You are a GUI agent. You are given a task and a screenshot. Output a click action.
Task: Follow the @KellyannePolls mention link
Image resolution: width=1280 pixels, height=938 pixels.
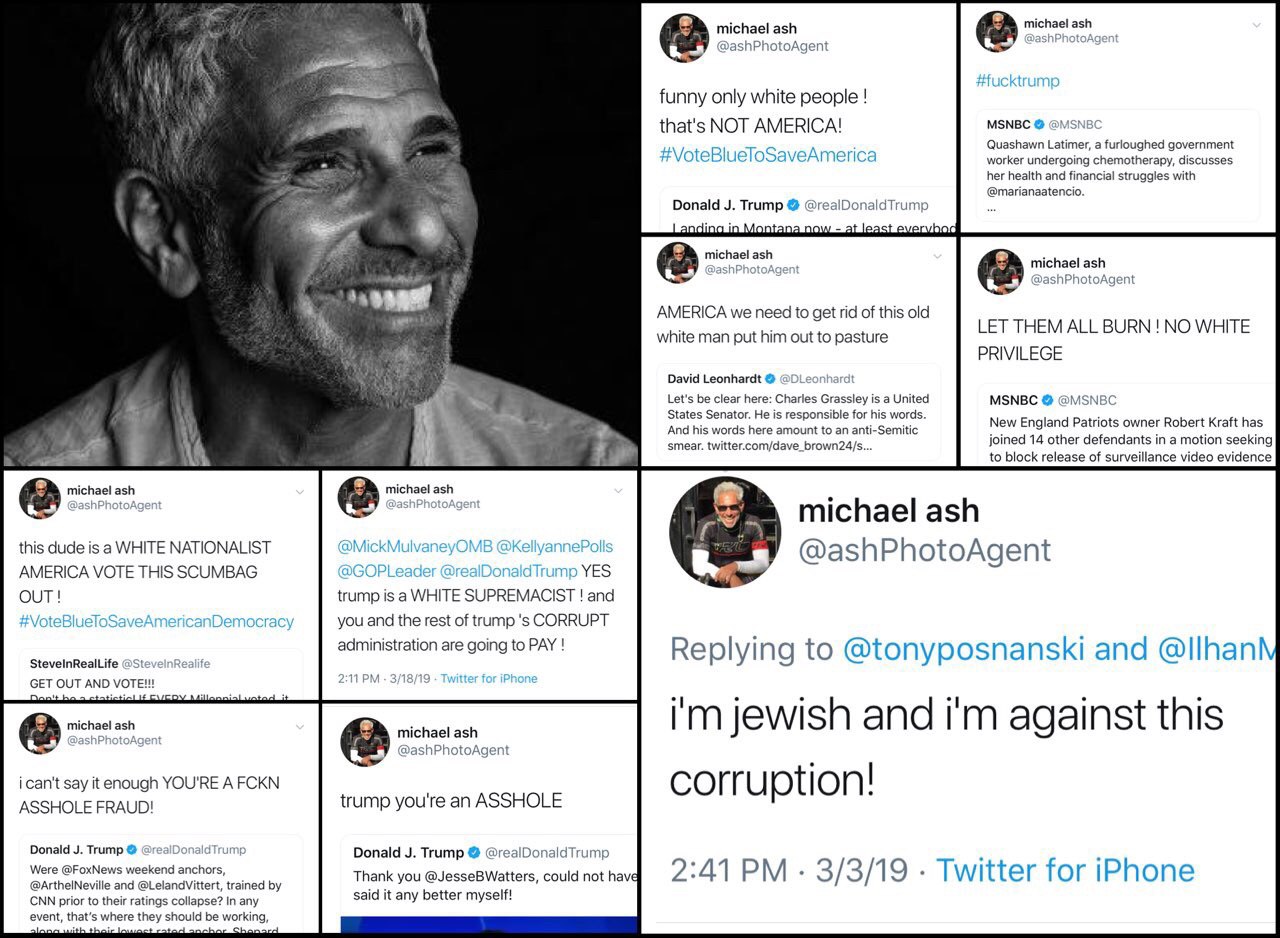(554, 547)
